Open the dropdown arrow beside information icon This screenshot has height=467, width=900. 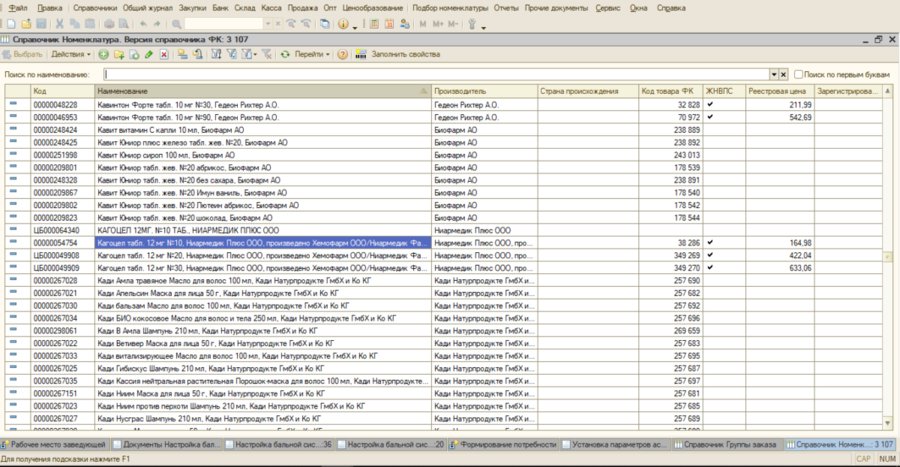tap(355, 26)
